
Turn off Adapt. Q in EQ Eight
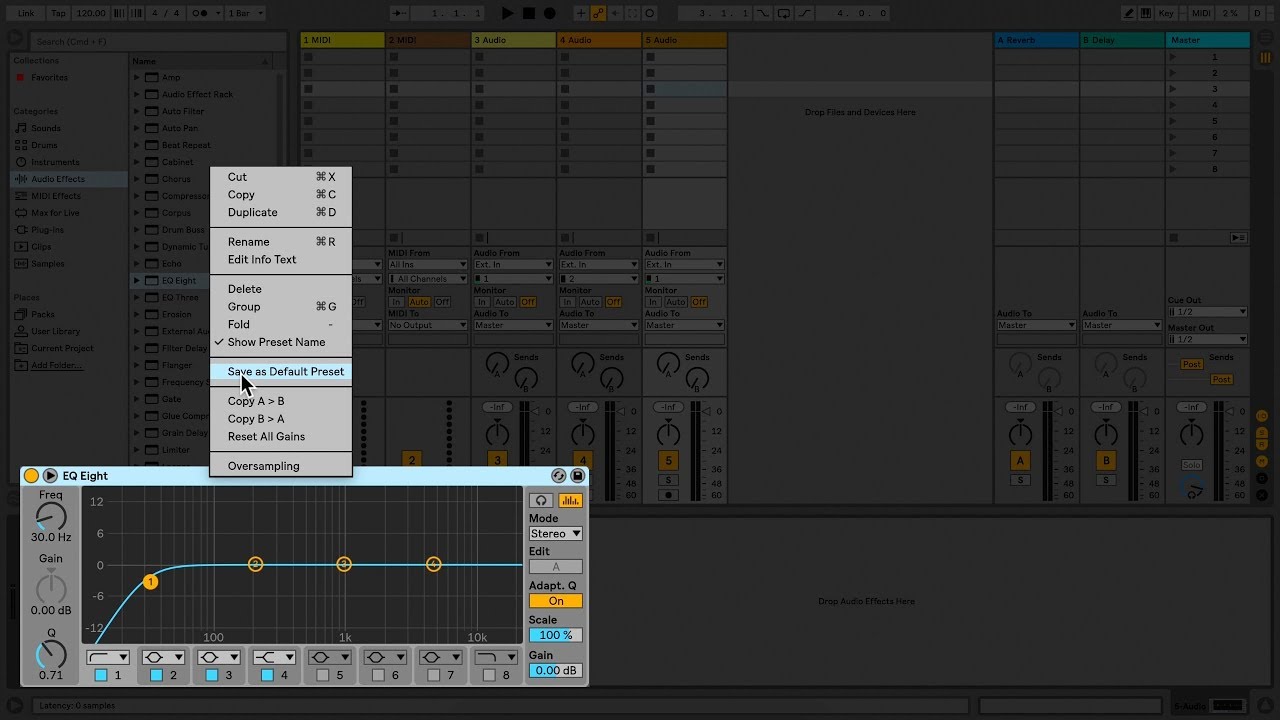tap(556, 601)
